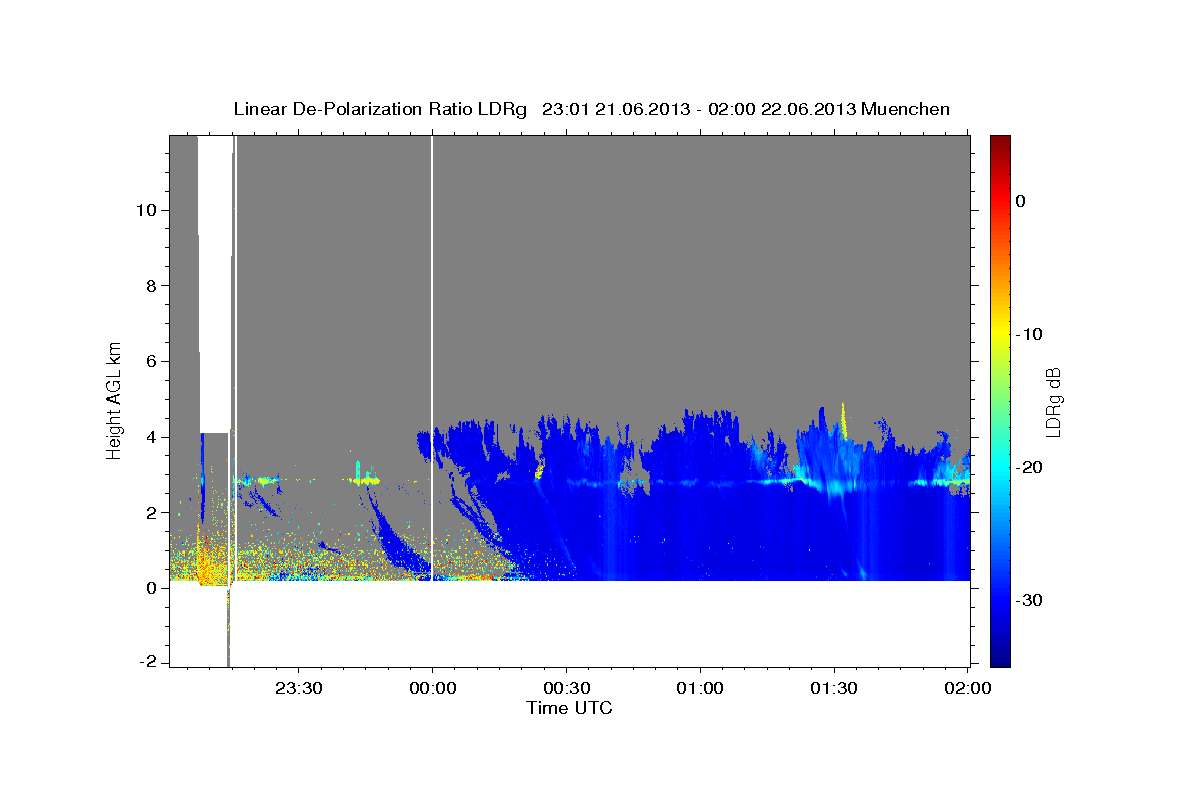Click the colorbar value 0 label

[x=1021, y=201]
